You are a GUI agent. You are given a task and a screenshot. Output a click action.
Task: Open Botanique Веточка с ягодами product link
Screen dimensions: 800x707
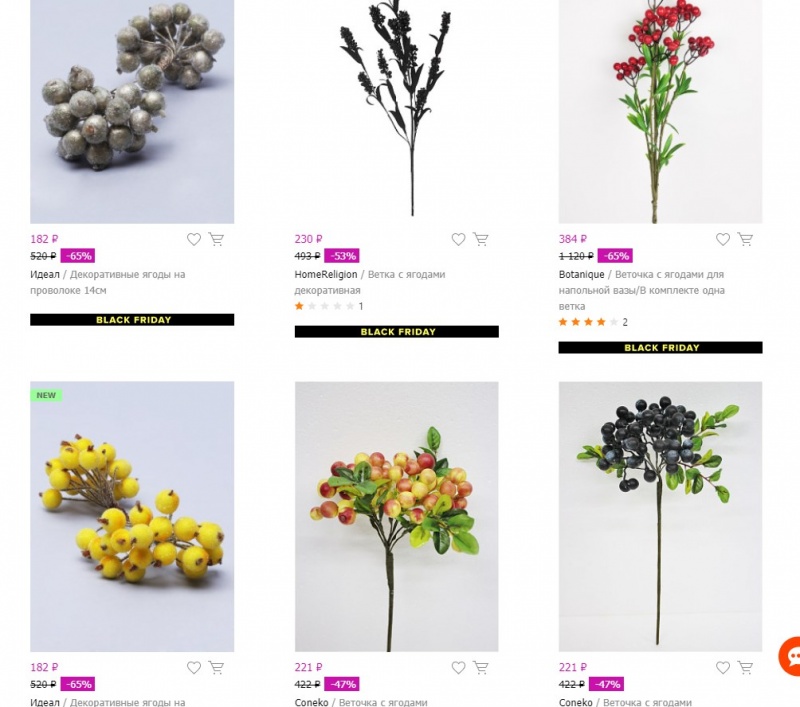(x=642, y=290)
